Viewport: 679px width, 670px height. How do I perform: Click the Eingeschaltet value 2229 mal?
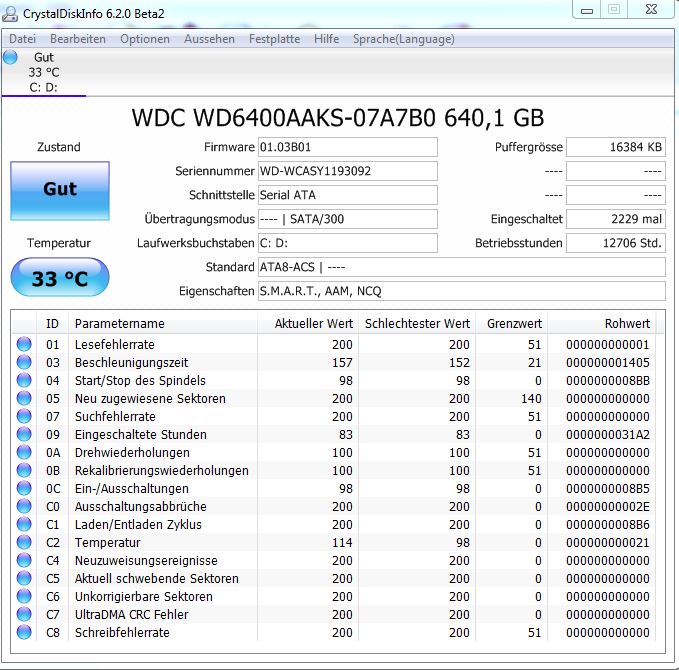click(x=616, y=219)
